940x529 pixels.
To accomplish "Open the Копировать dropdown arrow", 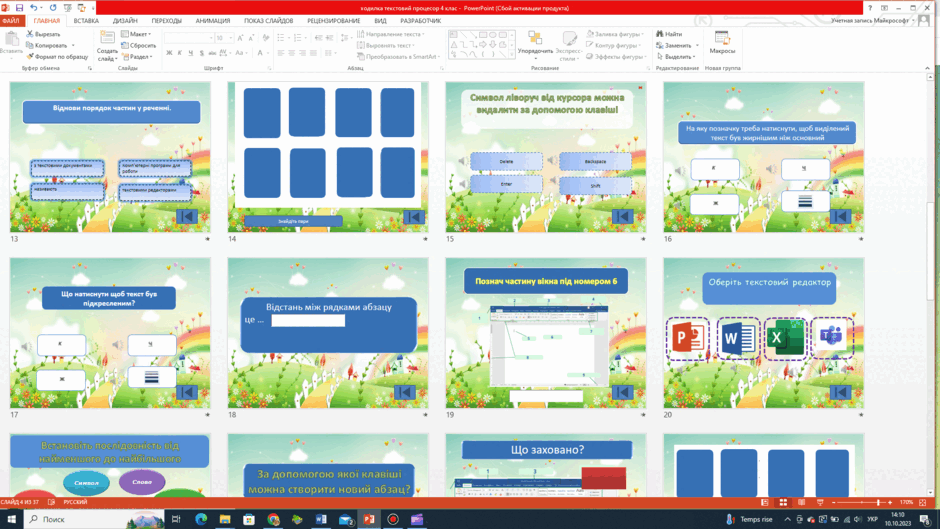I will point(73,46).
